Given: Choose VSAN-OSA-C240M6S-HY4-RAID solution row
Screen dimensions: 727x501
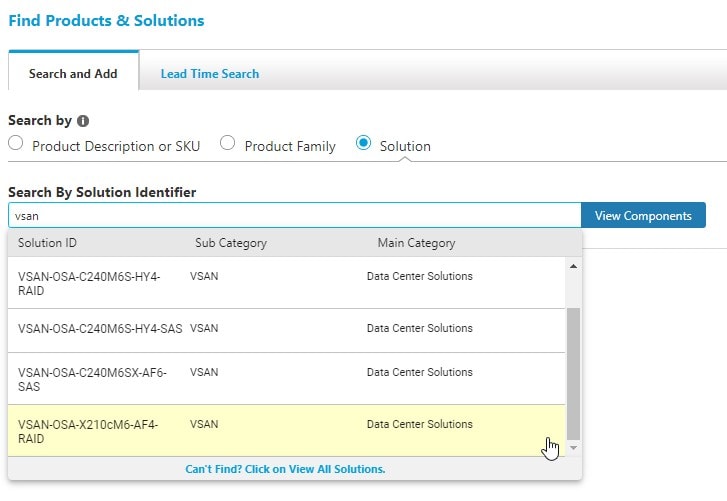Looking at the screenshot, I should point(287,283).
